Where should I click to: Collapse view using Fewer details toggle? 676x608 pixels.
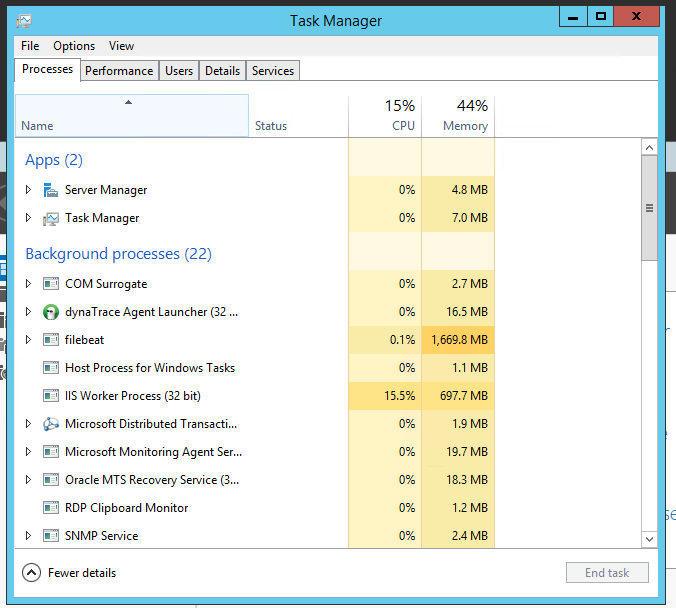(x=31, y=573)
